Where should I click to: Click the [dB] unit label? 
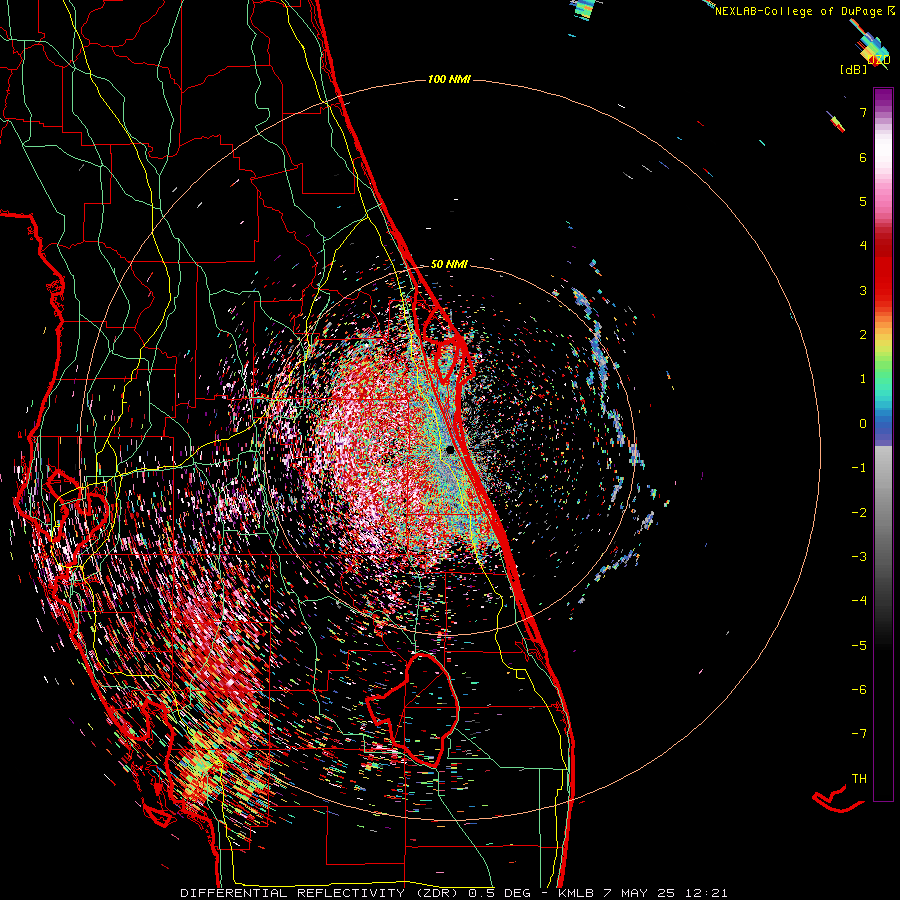854,69
